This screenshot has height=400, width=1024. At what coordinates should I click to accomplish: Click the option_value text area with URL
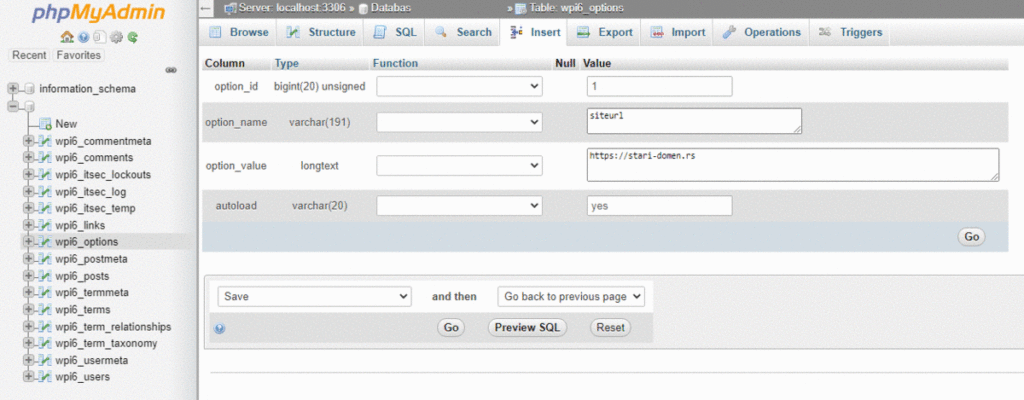(x=793, y=165)
